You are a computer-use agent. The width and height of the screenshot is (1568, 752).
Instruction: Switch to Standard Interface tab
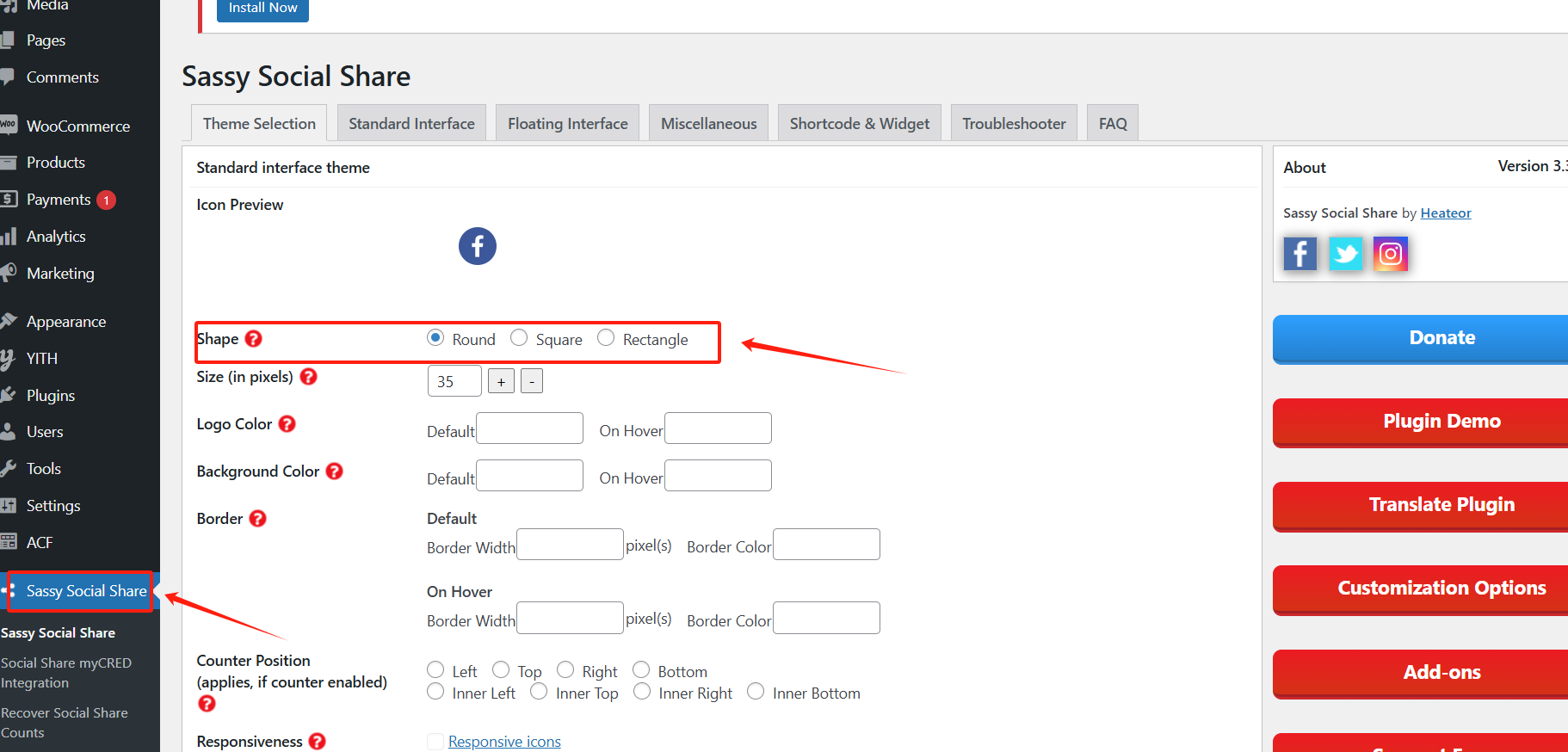pos(411,123)
